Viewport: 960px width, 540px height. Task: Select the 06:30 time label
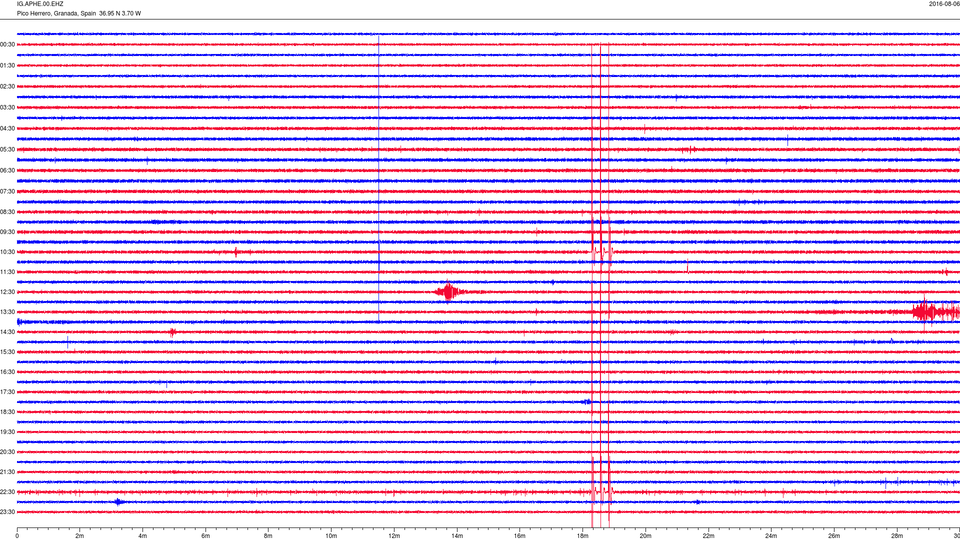click(x=7, y=170)
